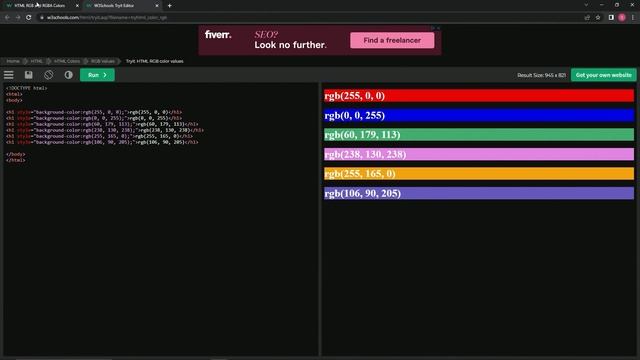Click the code line with rgb(255, 0, 0)
Viewport: 640px width, 360px height.
94,112
